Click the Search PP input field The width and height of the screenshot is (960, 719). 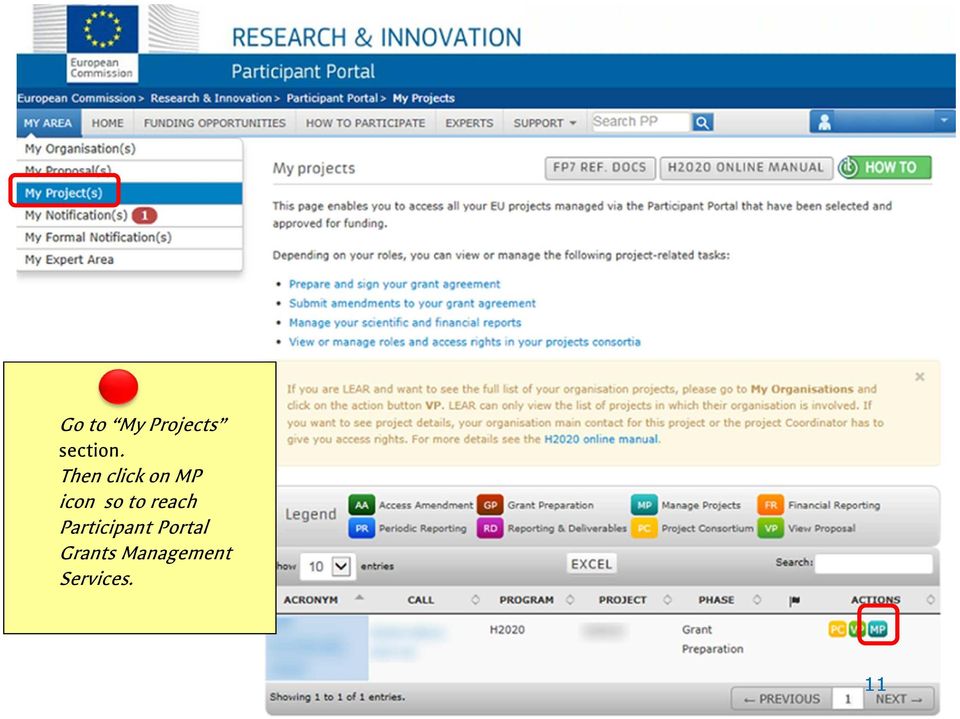[x=640, y=122]
